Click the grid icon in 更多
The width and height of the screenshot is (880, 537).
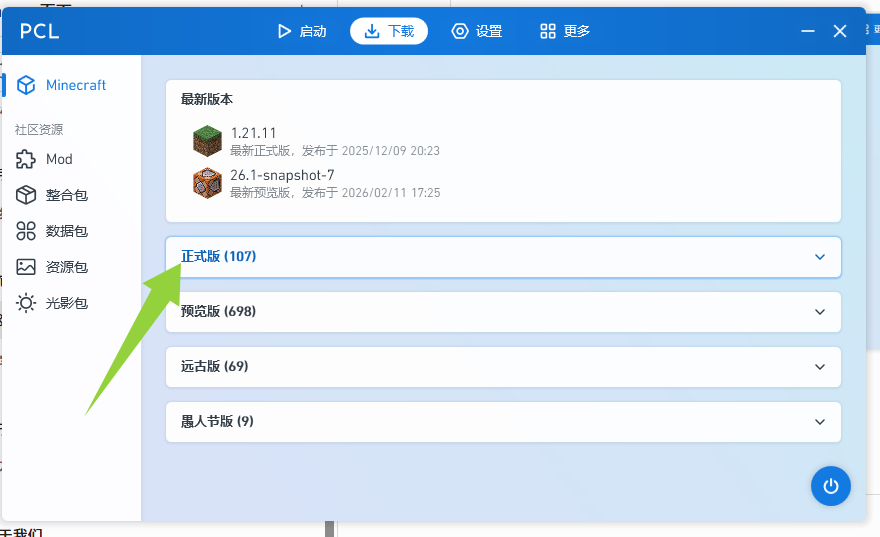point(548,31)
